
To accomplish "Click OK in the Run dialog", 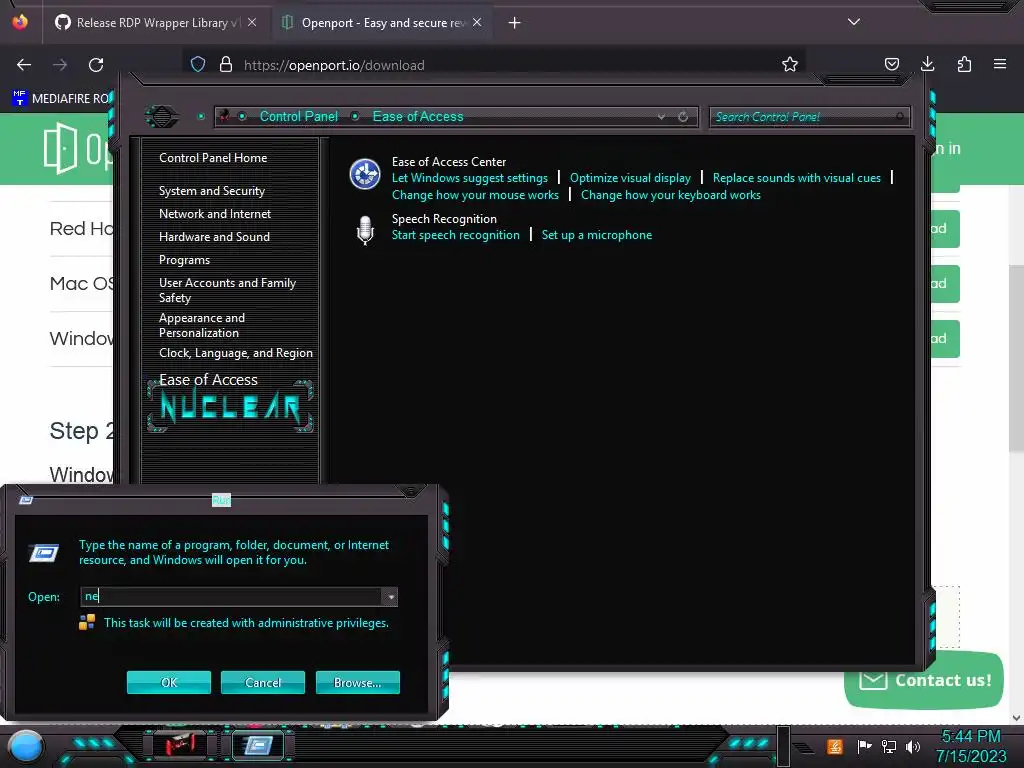I will tap(169, 682).
